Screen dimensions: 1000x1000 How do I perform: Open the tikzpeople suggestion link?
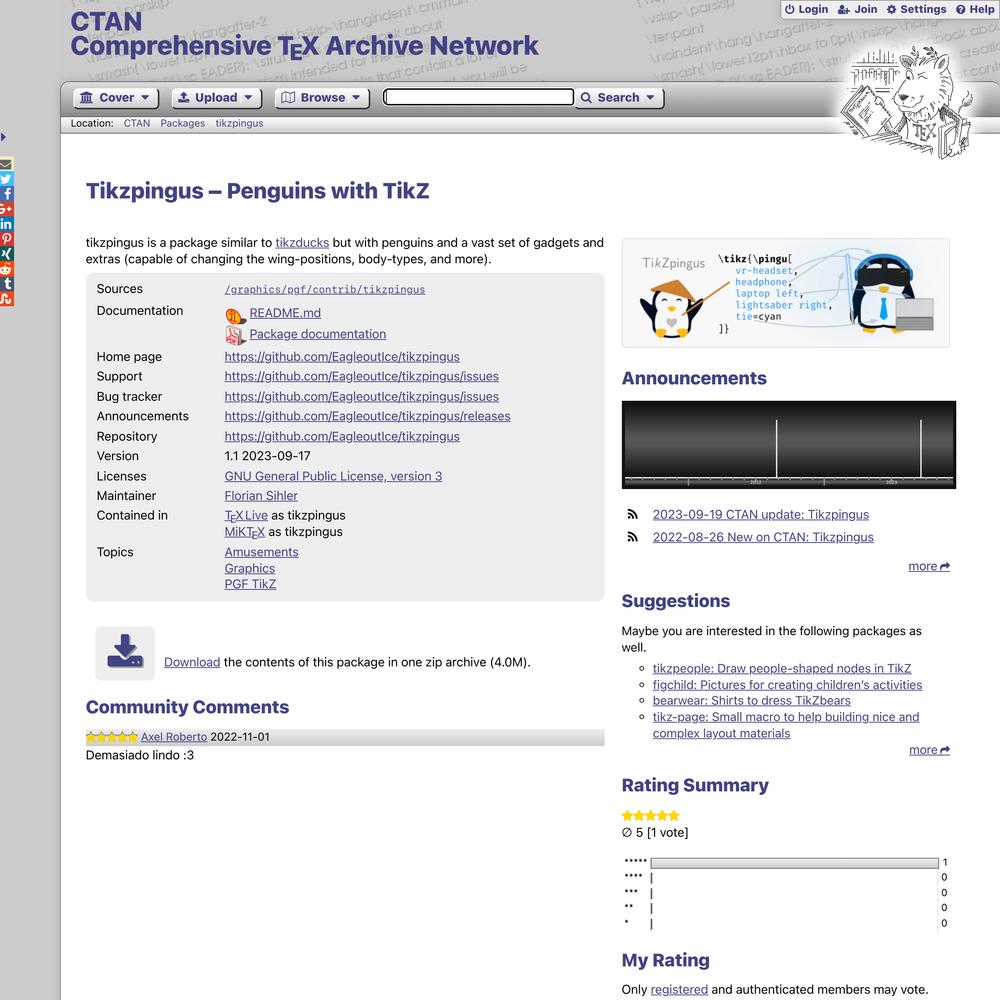pyautogui.click(x=782, y=668)
